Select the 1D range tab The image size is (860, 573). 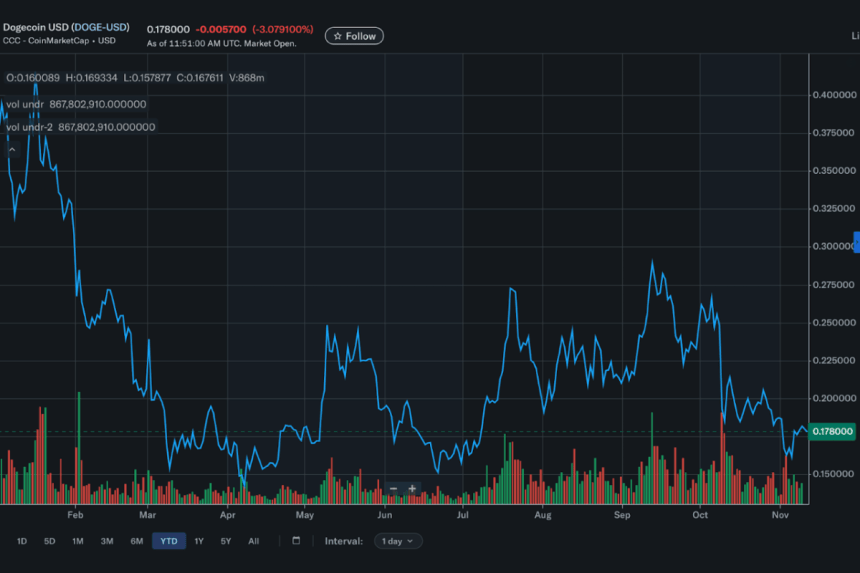point(22,541)
